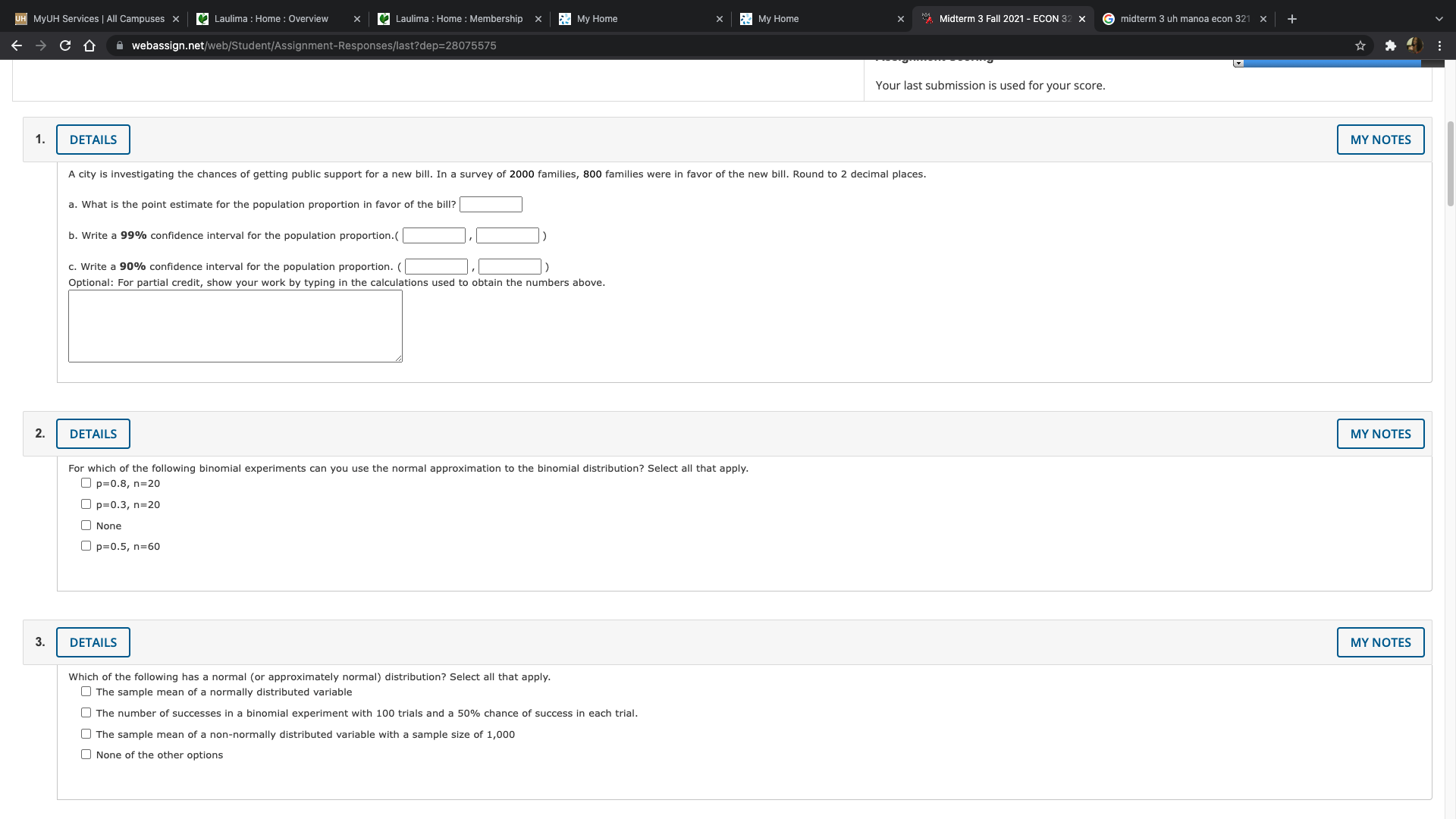Viewport: 1456px width, 819px height.
Task: Open the browser extensions puzzle icon
Action: click(x=1392, y=45)
